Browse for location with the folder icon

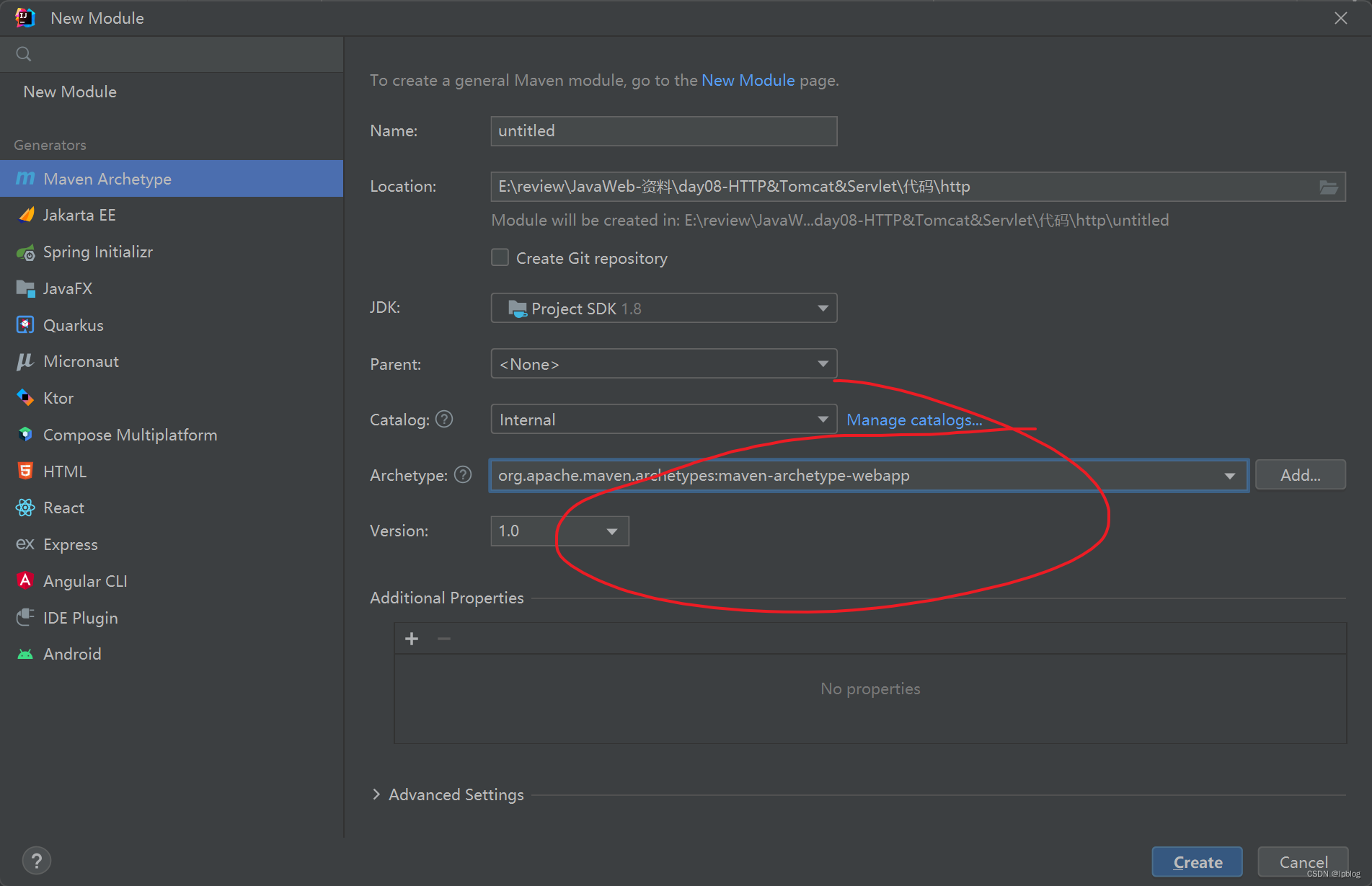click(x=1328, y=187)
